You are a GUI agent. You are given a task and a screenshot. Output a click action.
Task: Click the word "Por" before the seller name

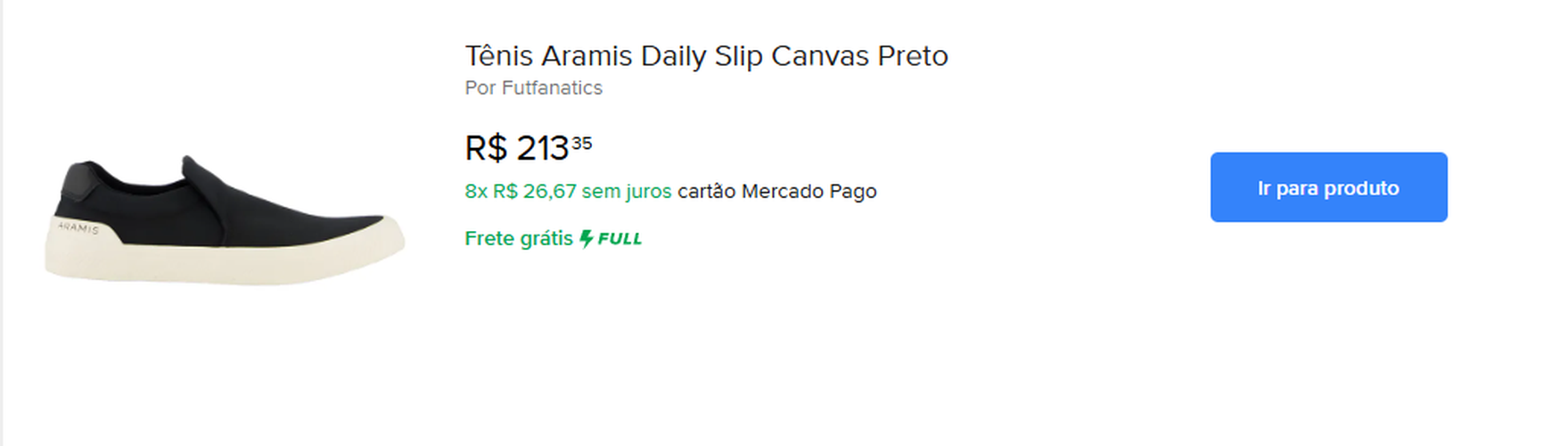(x=480, y=88)
